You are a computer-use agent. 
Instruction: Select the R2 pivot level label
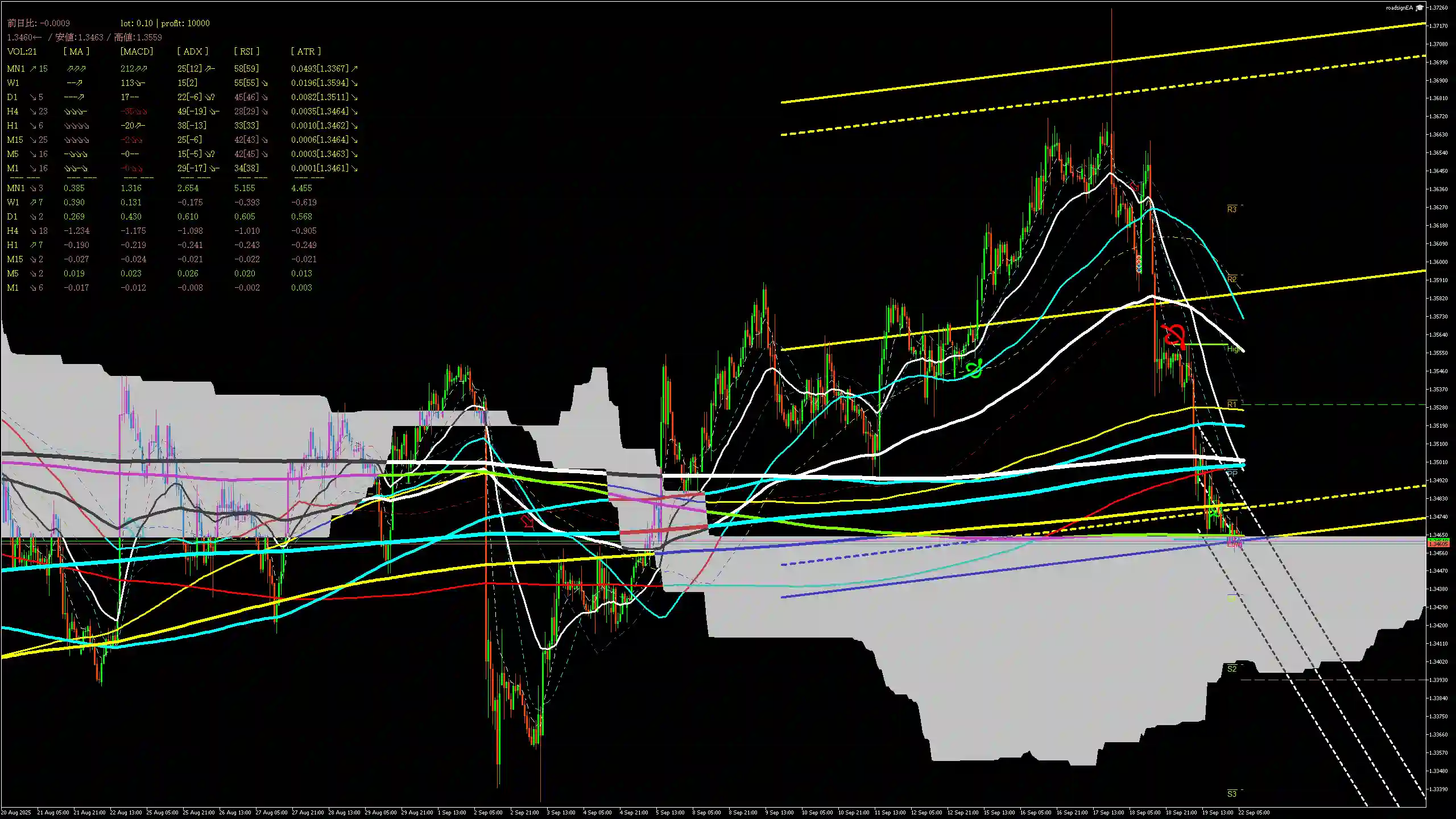(1231, 279)
